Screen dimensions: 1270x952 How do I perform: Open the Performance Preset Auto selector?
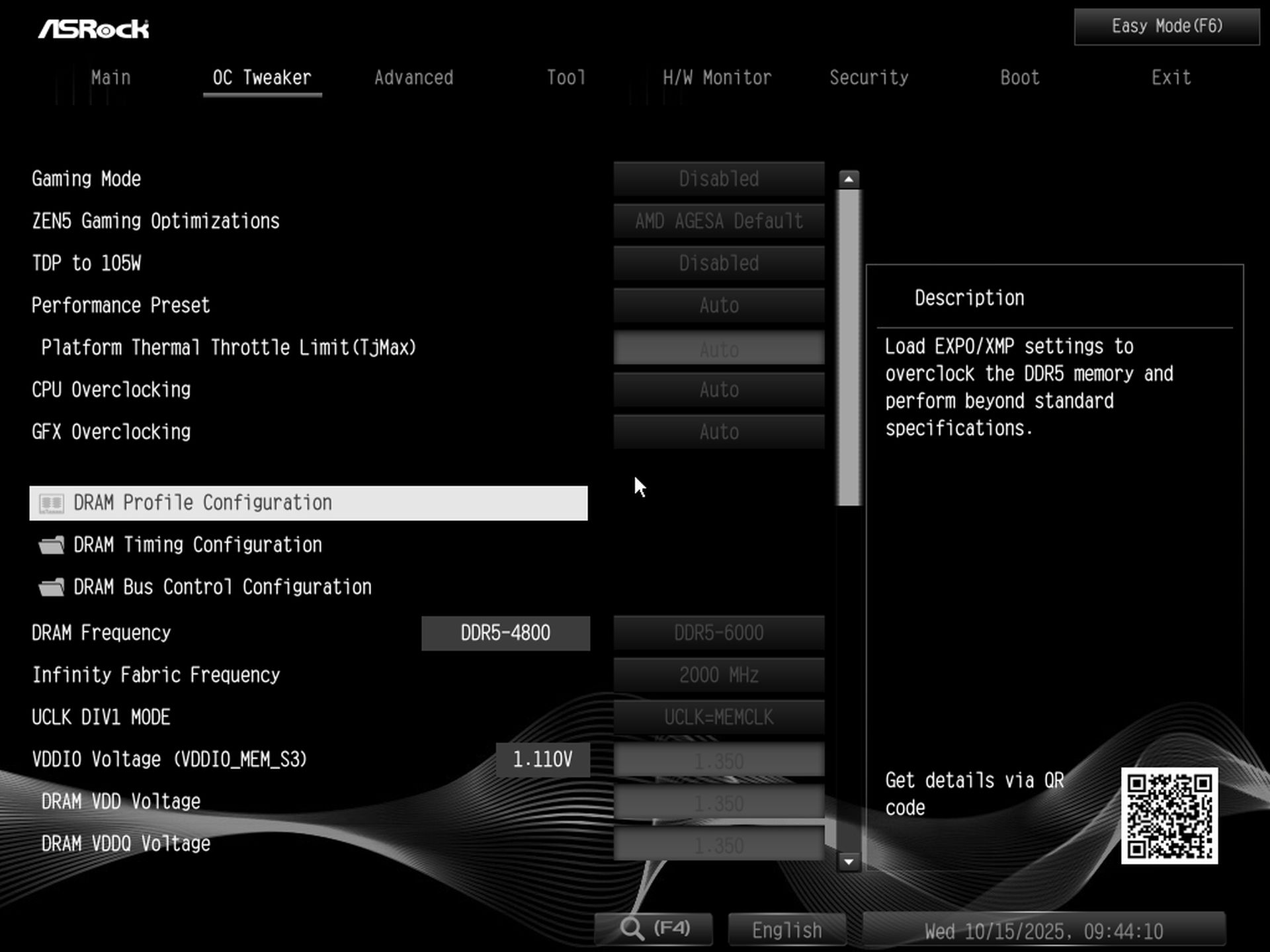click(718, 305)
